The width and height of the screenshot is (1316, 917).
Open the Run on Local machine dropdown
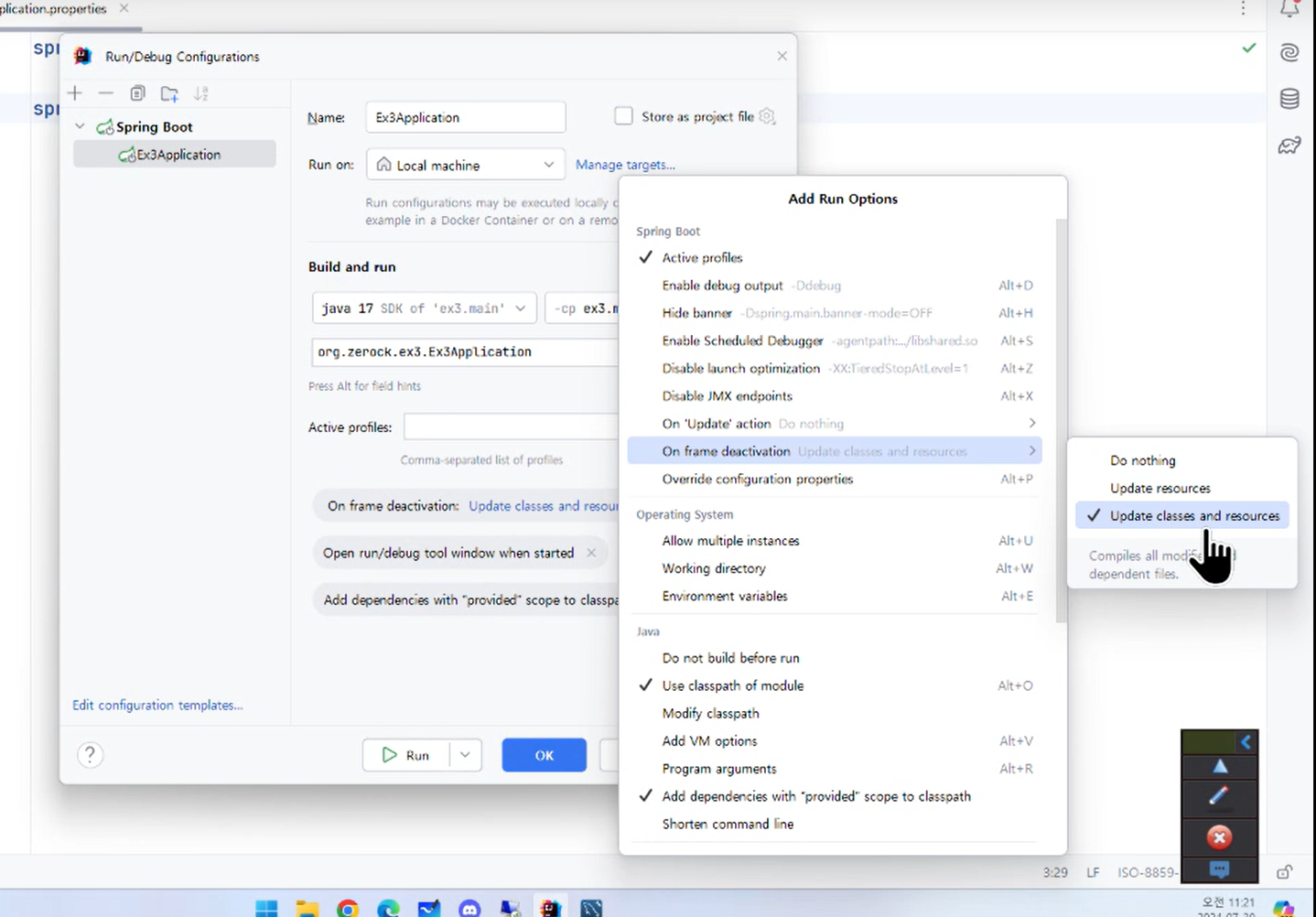pos(466,165)
